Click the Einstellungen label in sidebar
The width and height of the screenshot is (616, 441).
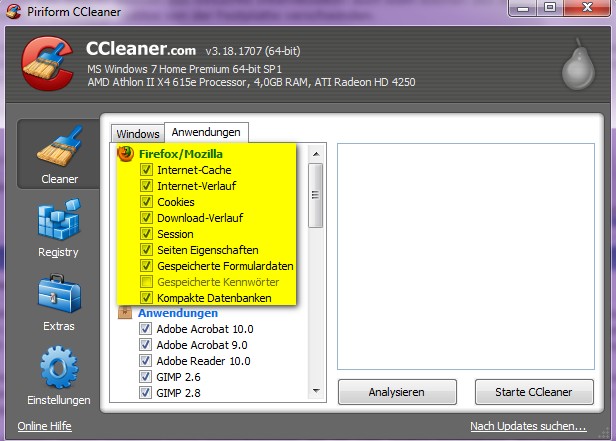59,400
